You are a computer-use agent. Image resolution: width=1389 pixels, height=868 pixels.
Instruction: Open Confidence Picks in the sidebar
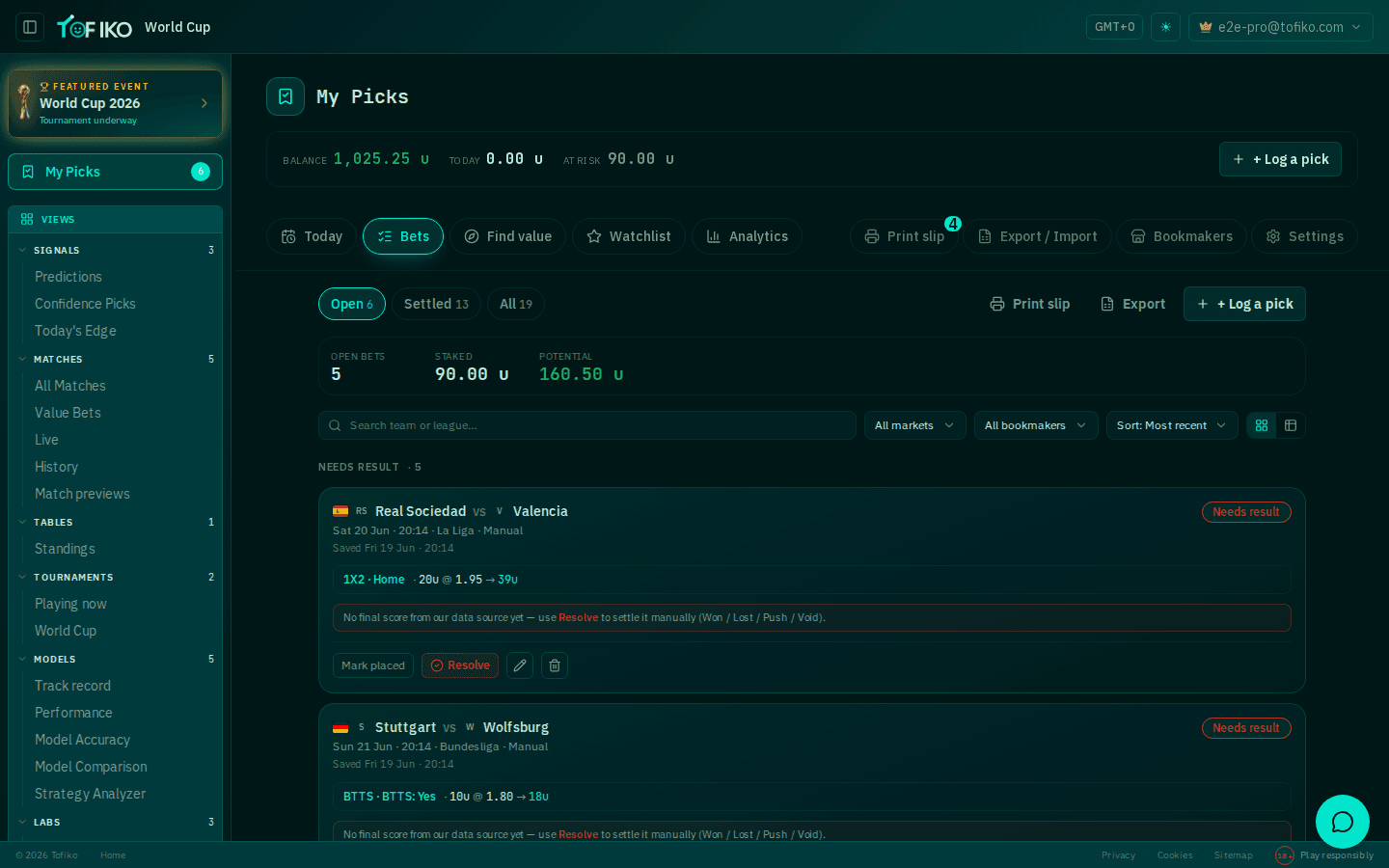[85, 304]
